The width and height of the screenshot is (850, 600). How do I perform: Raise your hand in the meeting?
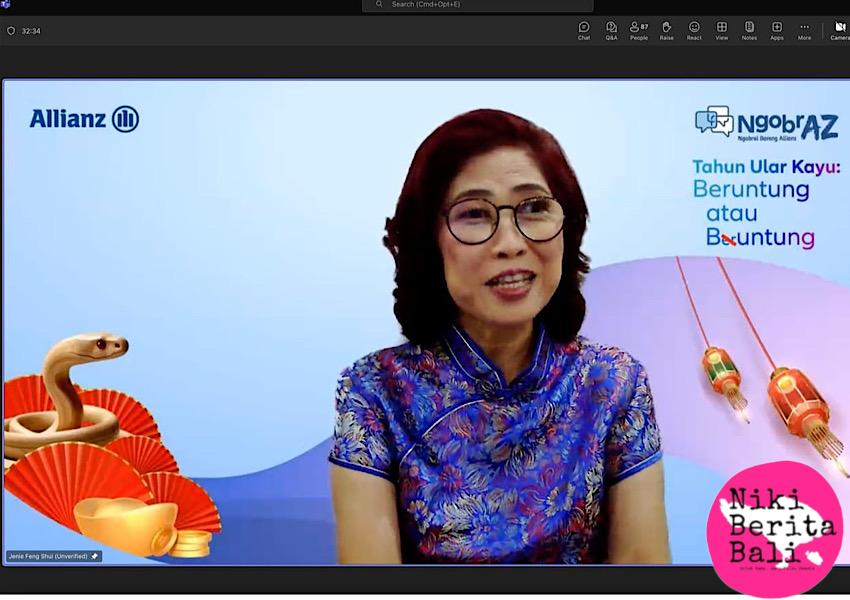pyautogui.click(x=666, y=30)
